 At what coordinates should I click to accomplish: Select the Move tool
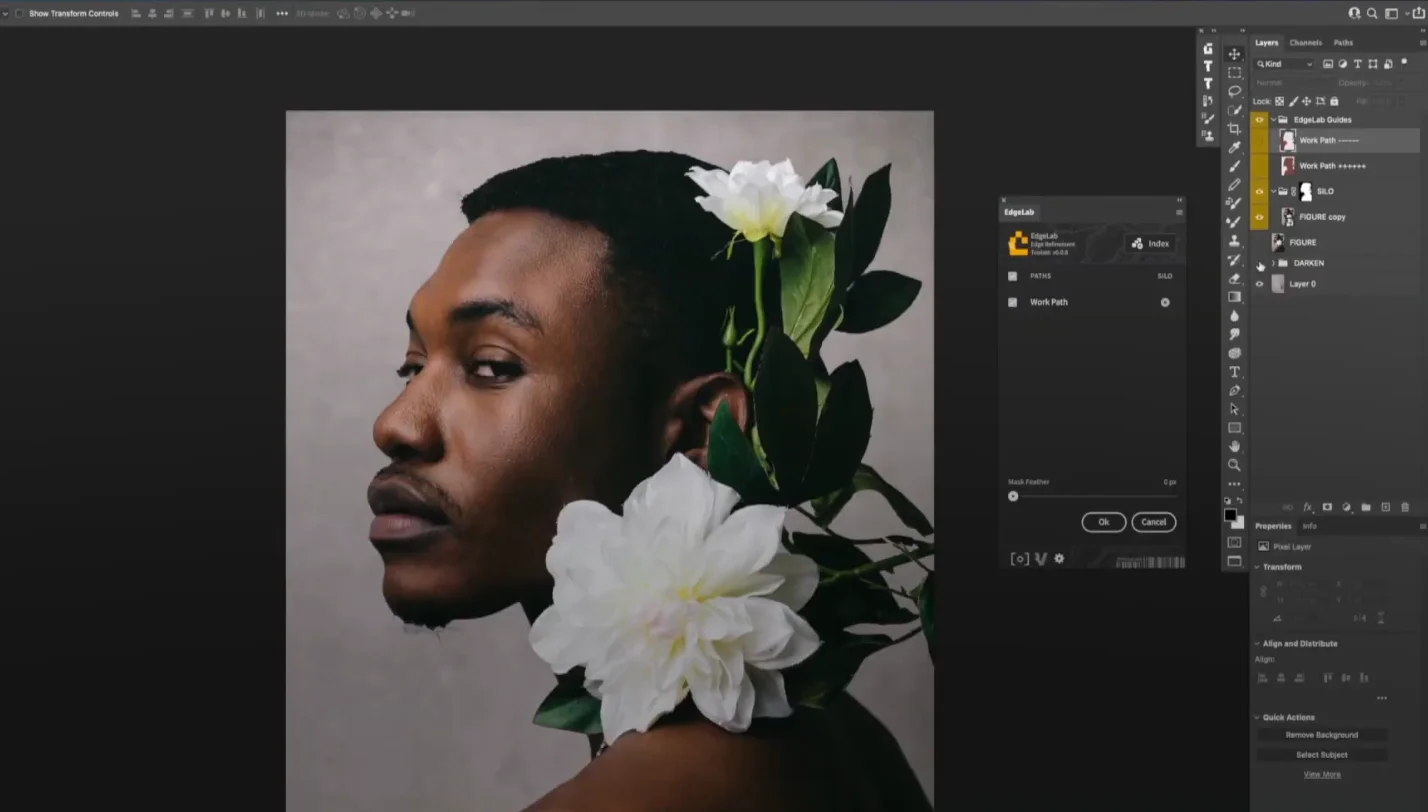pos(1234,54)
